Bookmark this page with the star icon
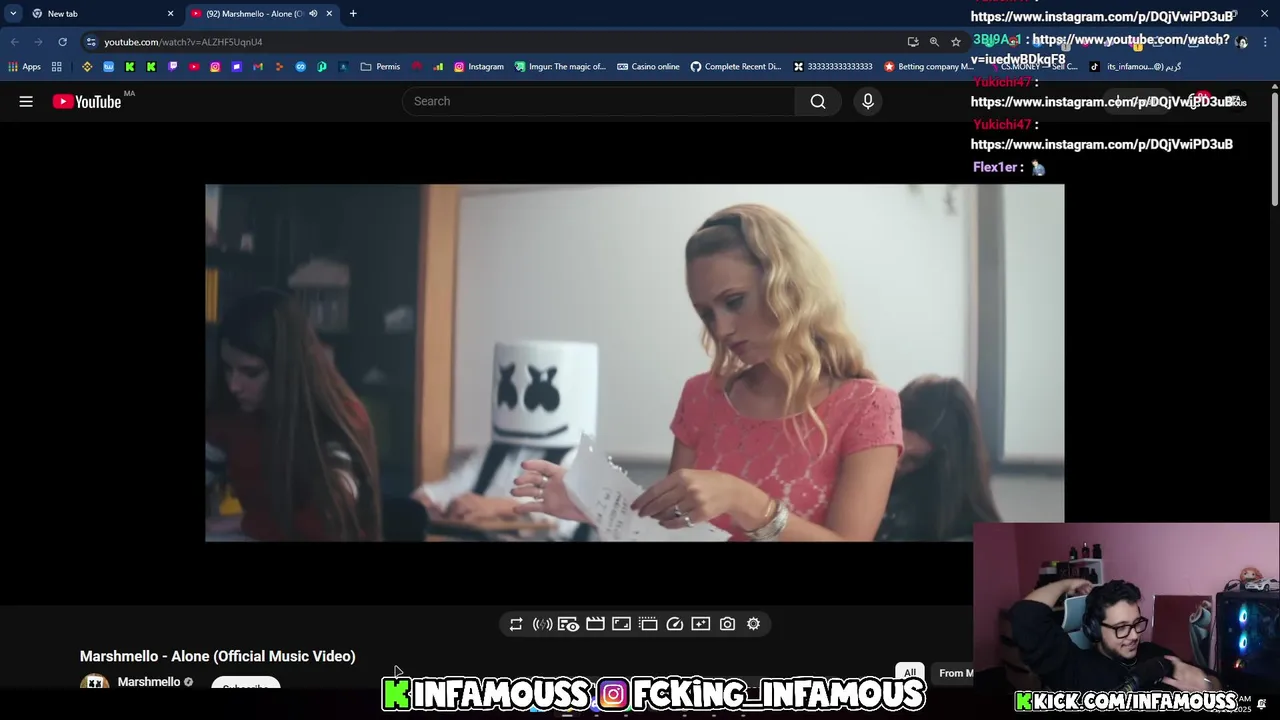Viewport: 1280px width, 720px height. pyautogui.click(x=956, y=42)
